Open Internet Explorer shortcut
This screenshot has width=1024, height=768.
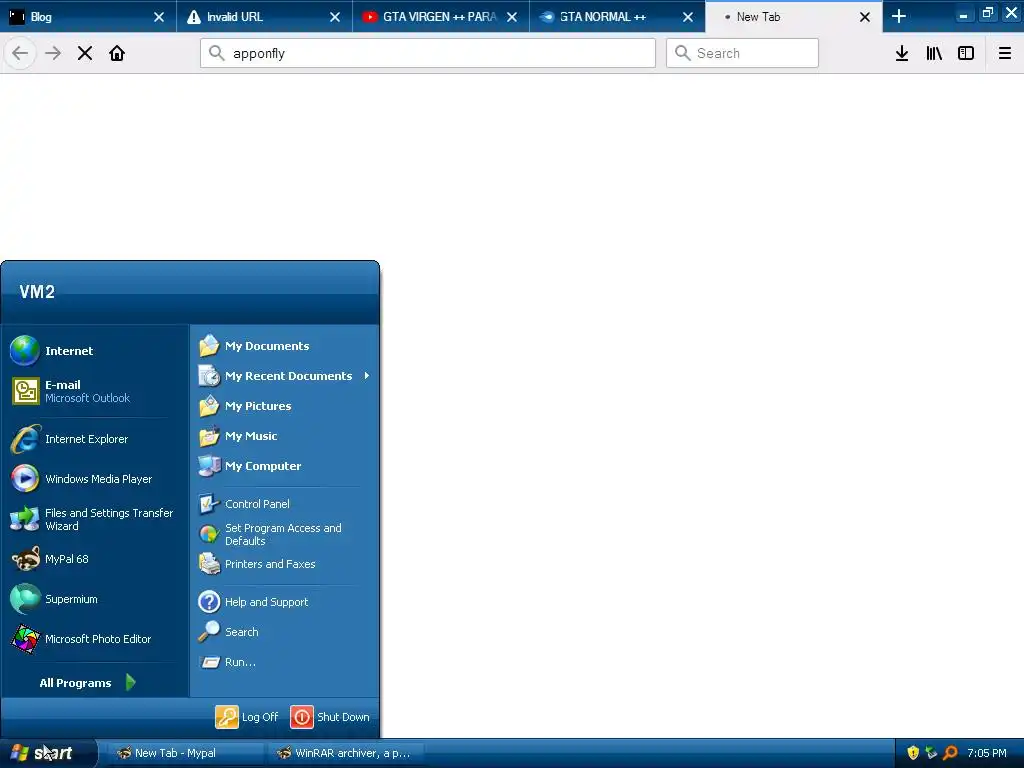pyautogui.click(x=95, y=439)
